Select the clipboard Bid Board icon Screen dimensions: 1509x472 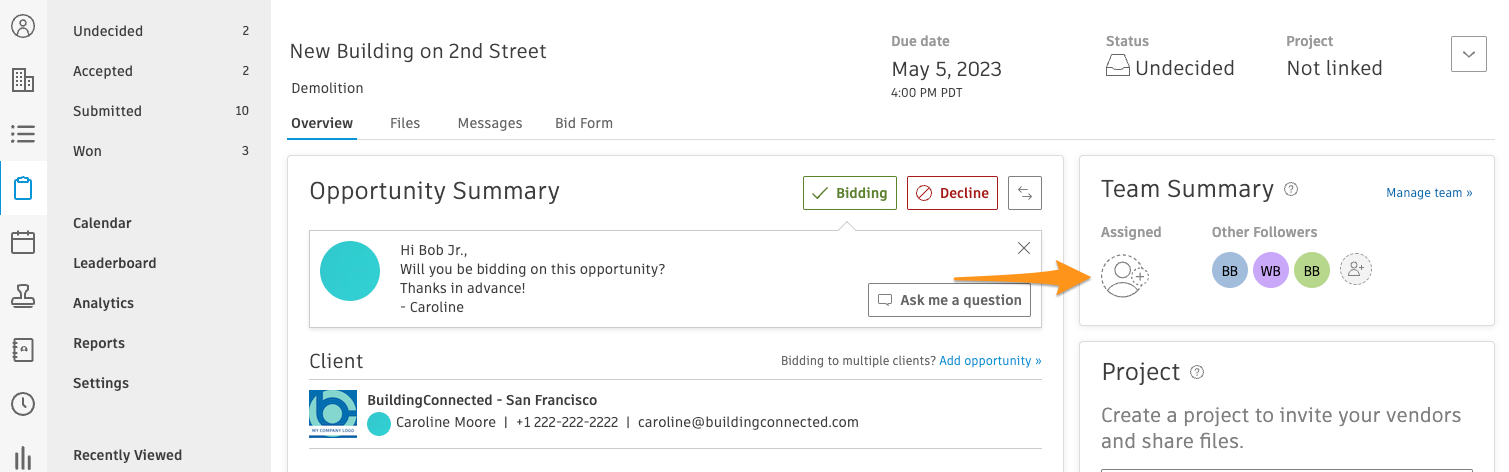pos(23,188)
